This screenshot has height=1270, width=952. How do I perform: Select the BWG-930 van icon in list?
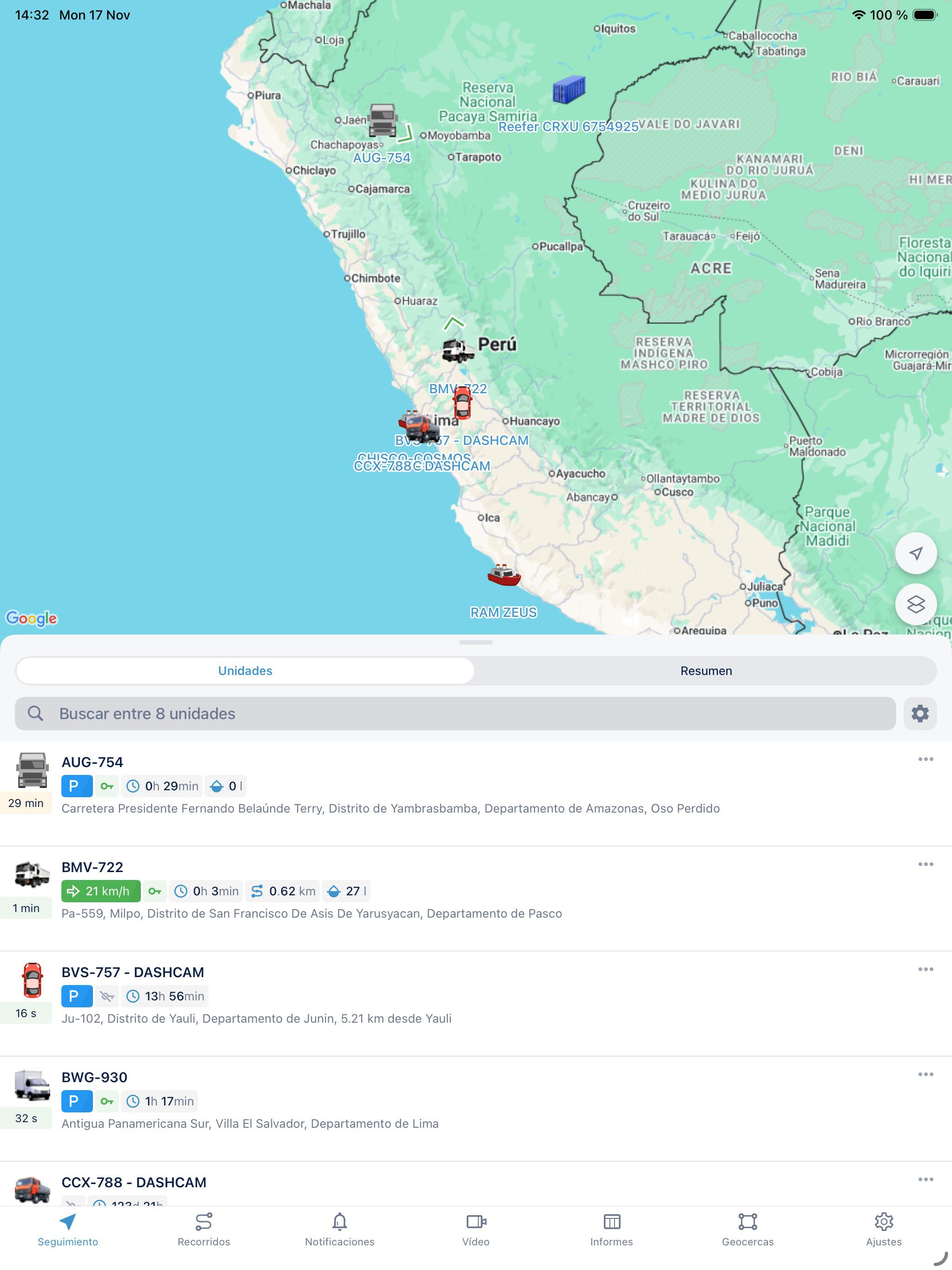click(32, 1085)
